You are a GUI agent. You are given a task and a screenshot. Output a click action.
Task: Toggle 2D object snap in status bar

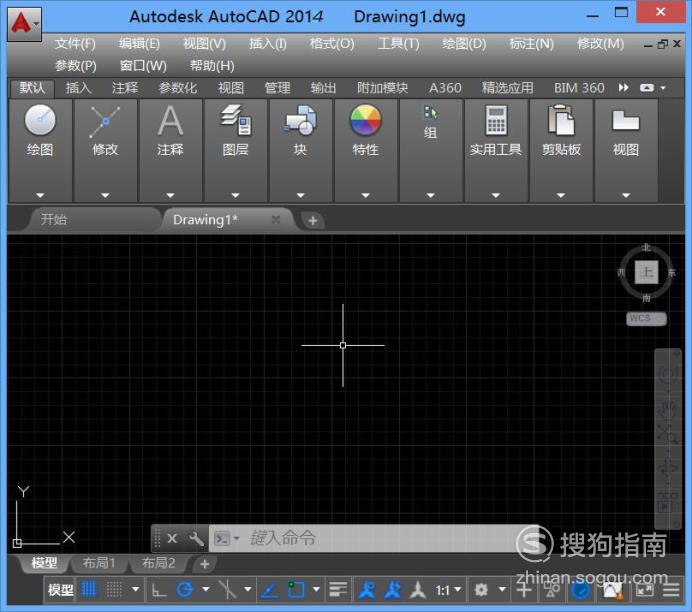(296, 589)
